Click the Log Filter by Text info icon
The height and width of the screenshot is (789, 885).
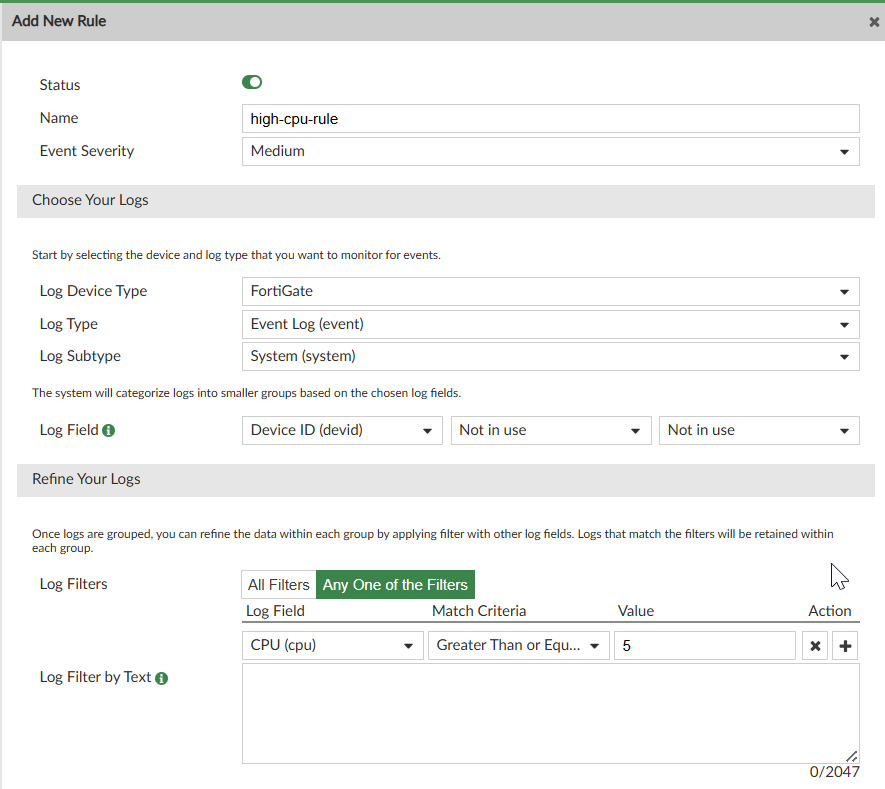point(162,678)
